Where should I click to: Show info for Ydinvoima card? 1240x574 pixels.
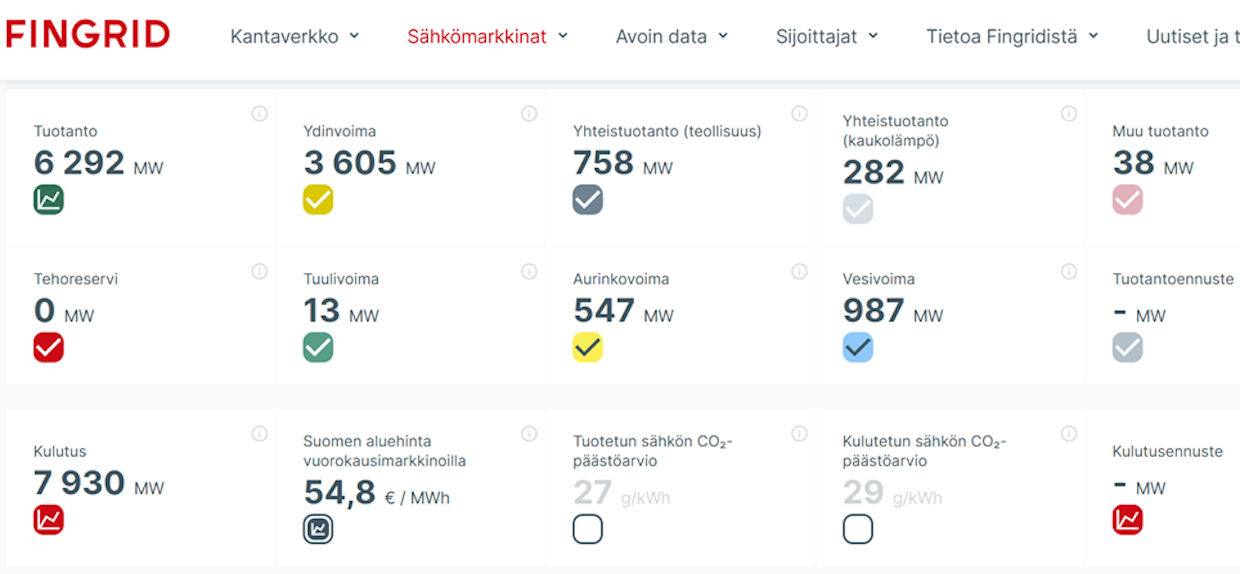(529, 114)
